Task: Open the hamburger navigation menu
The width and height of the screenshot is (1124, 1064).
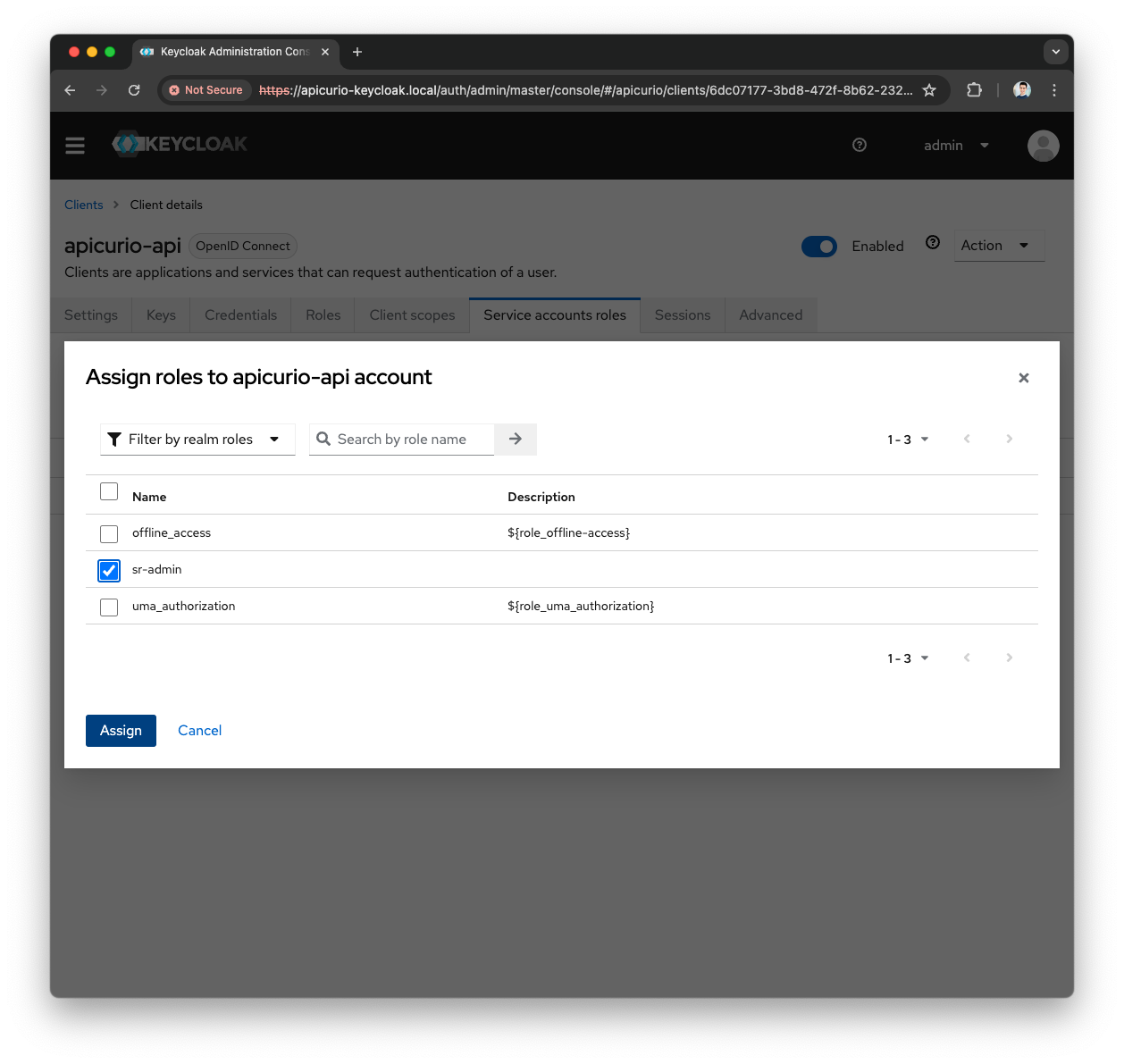Action: (x=75, y=145)
